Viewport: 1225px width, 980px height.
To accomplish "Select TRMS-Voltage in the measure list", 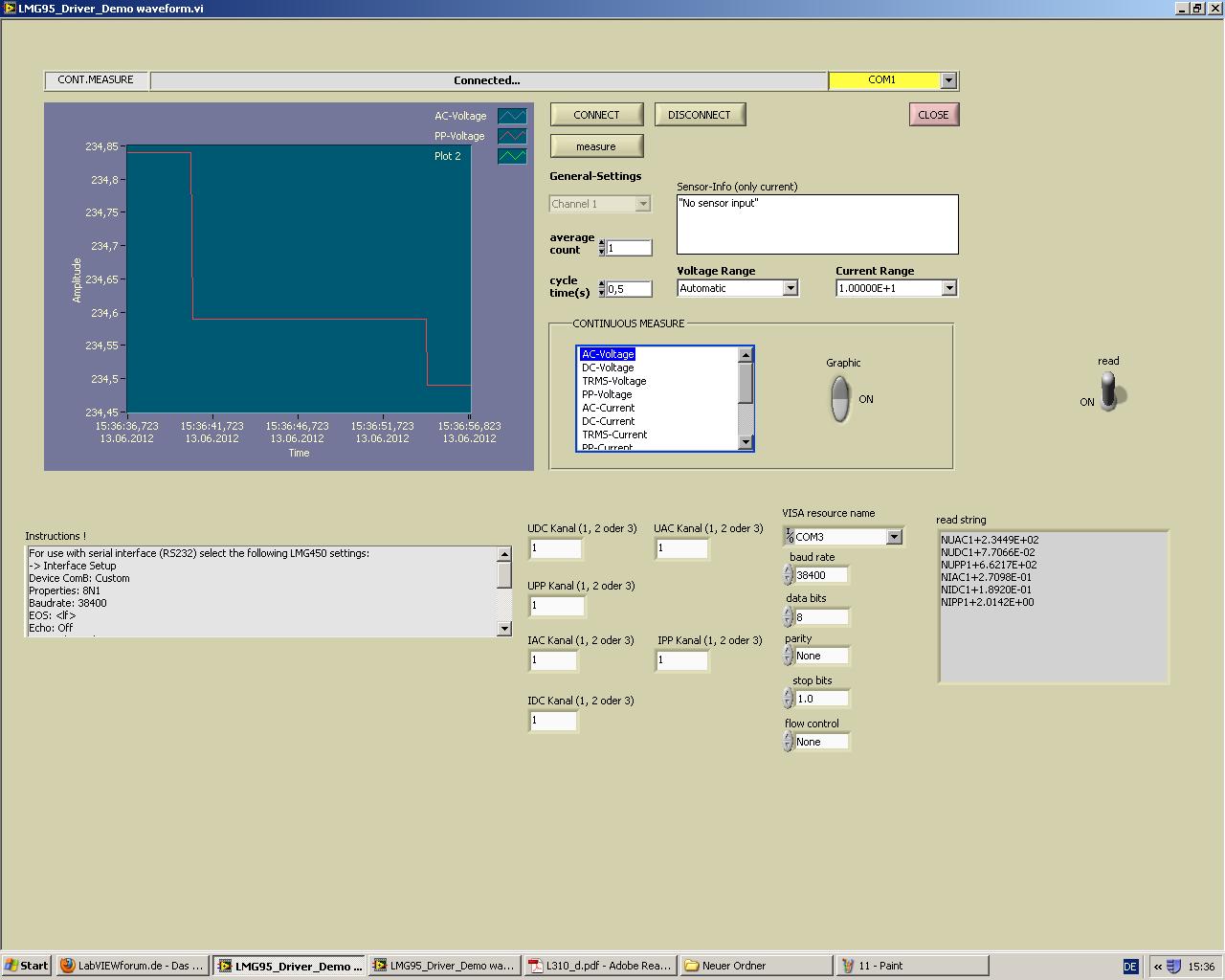I will point(614,381).
